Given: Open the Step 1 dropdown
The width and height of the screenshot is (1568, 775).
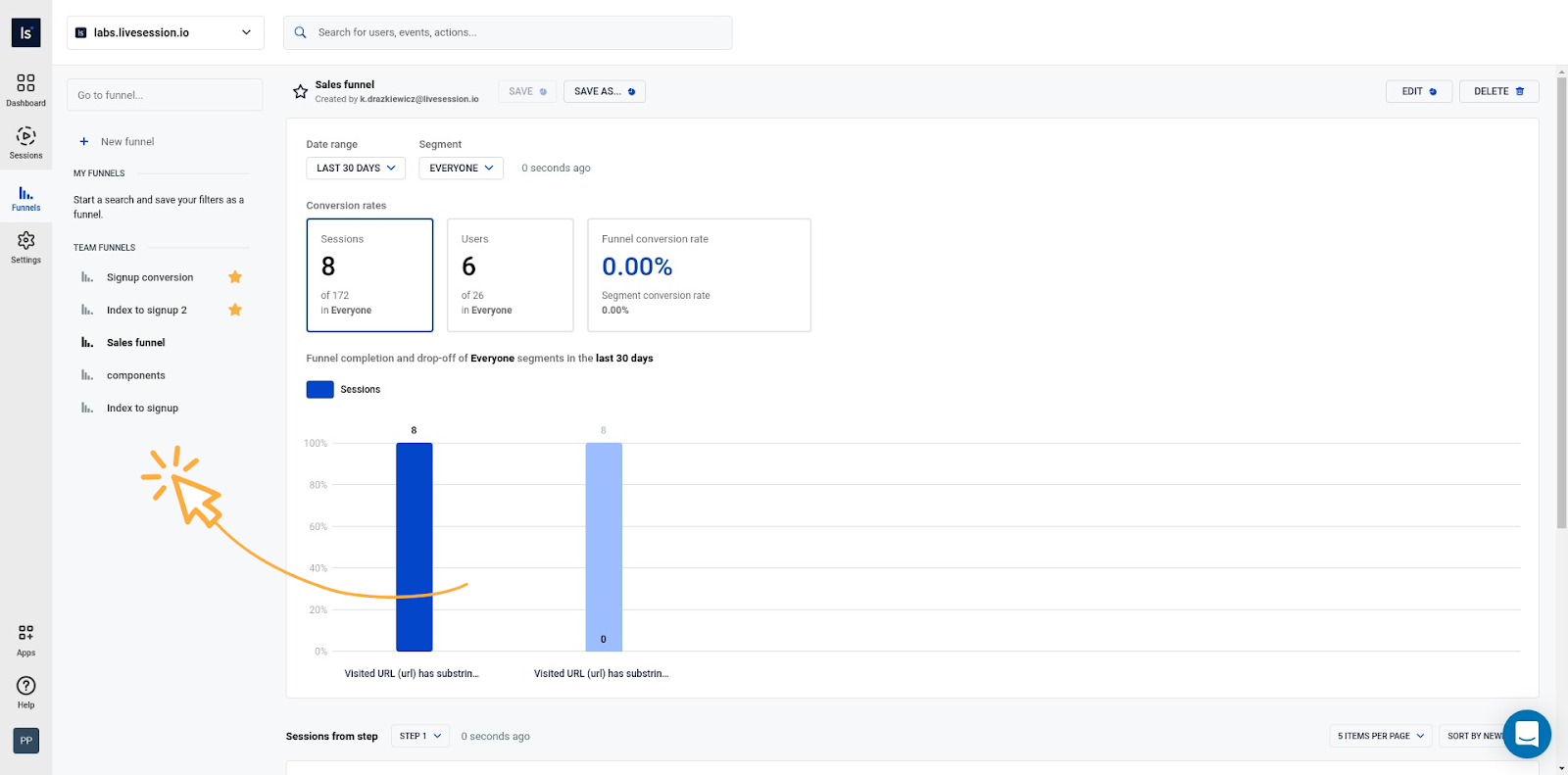Looking at the screenshot, I should coord(420,736).
